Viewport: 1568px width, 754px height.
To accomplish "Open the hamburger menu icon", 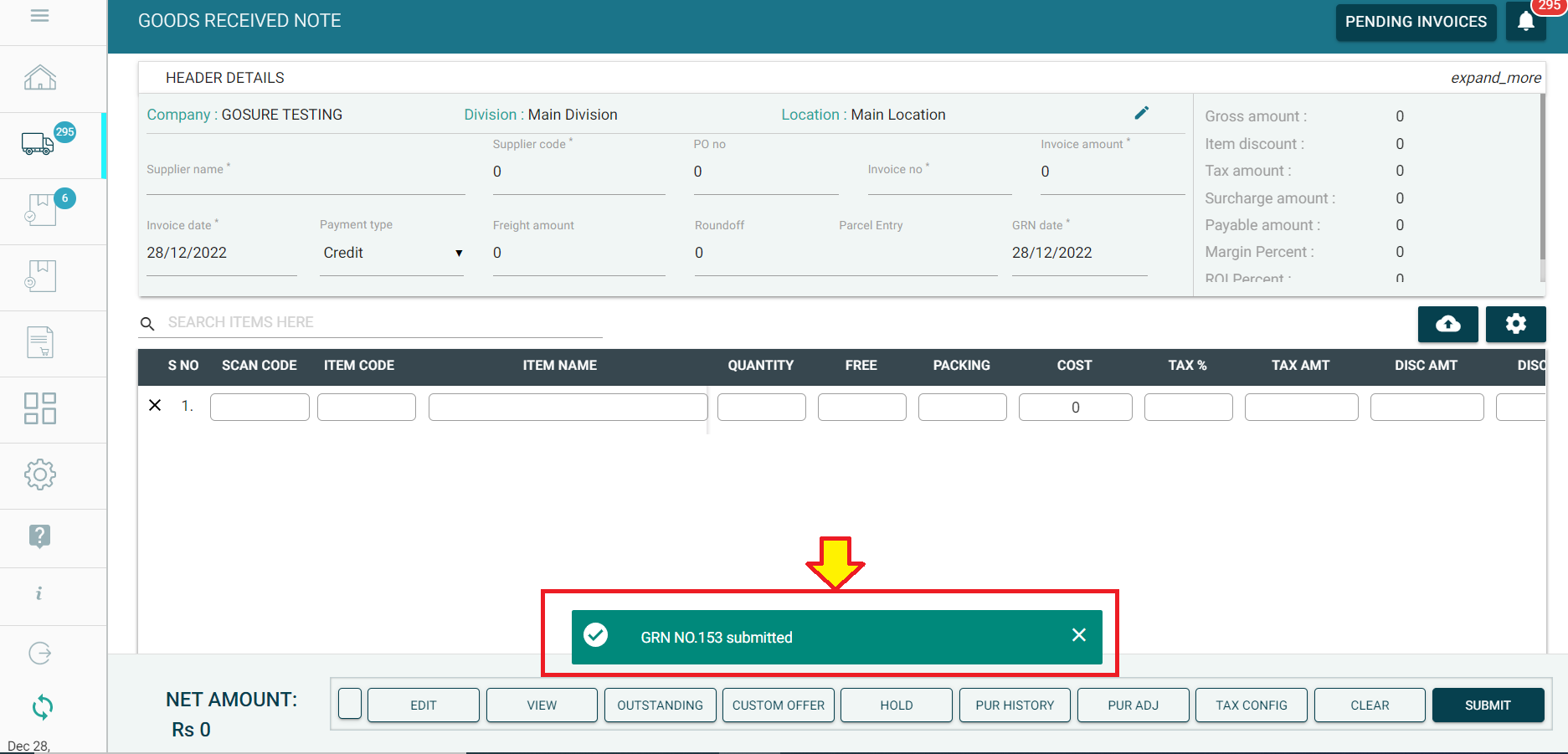I will click(x=39, y=15).
